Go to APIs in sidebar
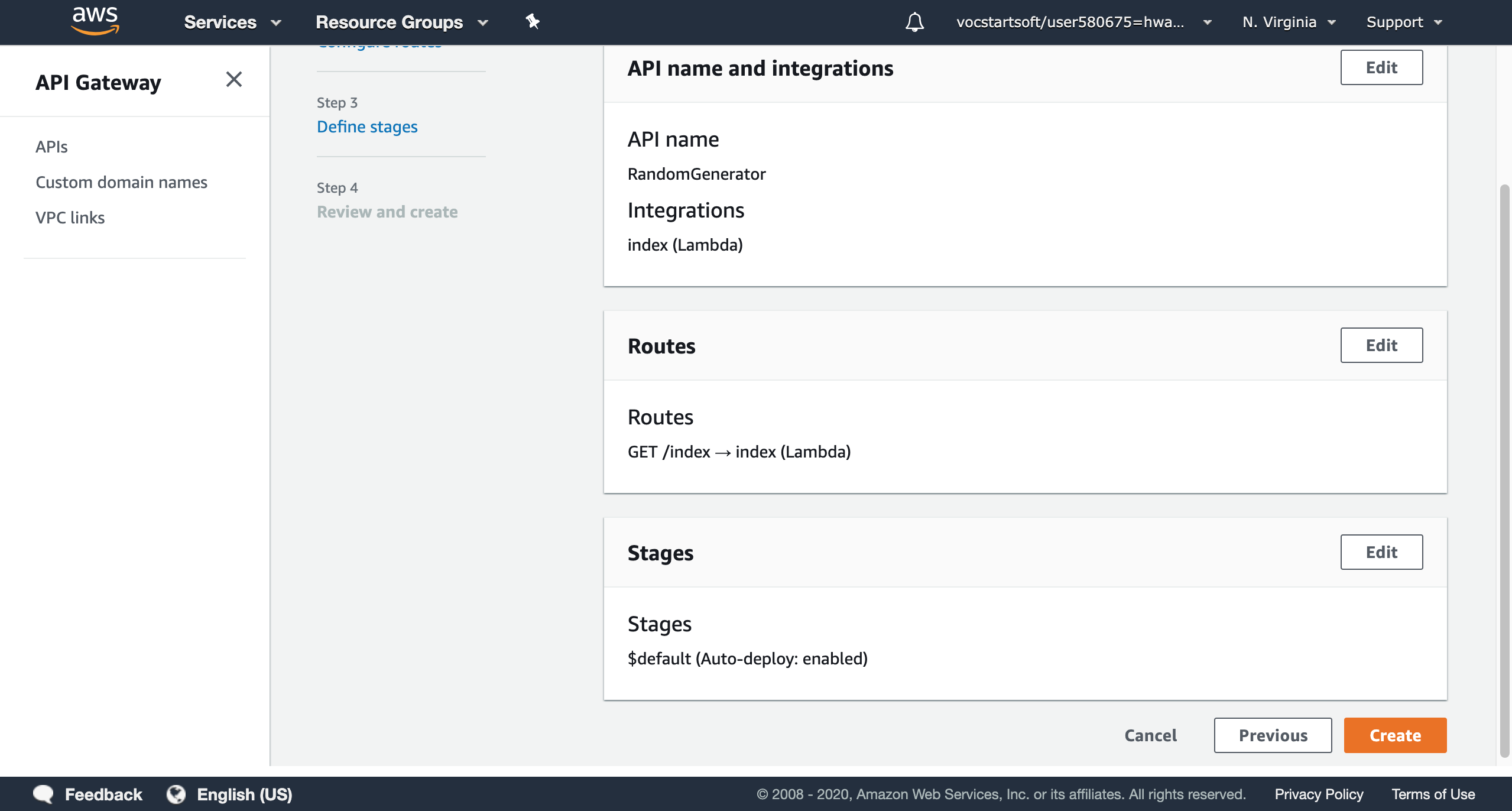The height and width of the screenshot is (811, 1512). coord(51,147)
